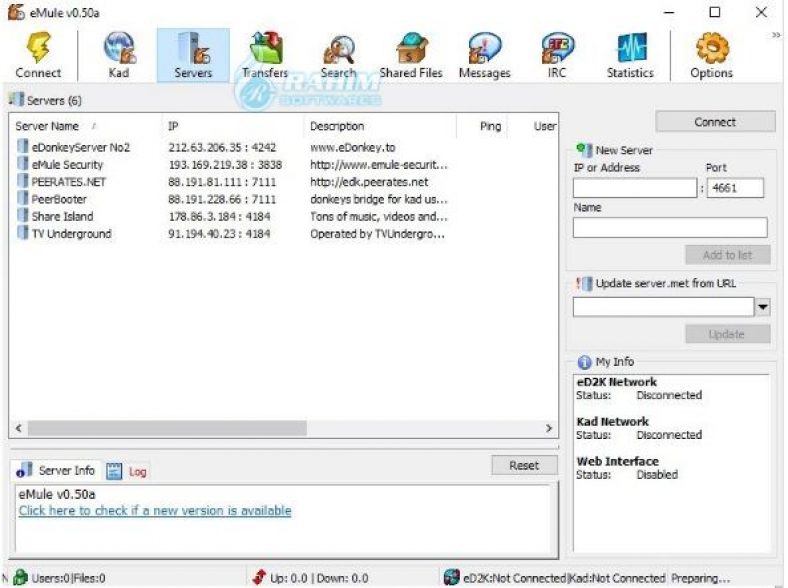Open the Transfers window
This screenshot has width=788, height=588.
[x=265, y=55]
